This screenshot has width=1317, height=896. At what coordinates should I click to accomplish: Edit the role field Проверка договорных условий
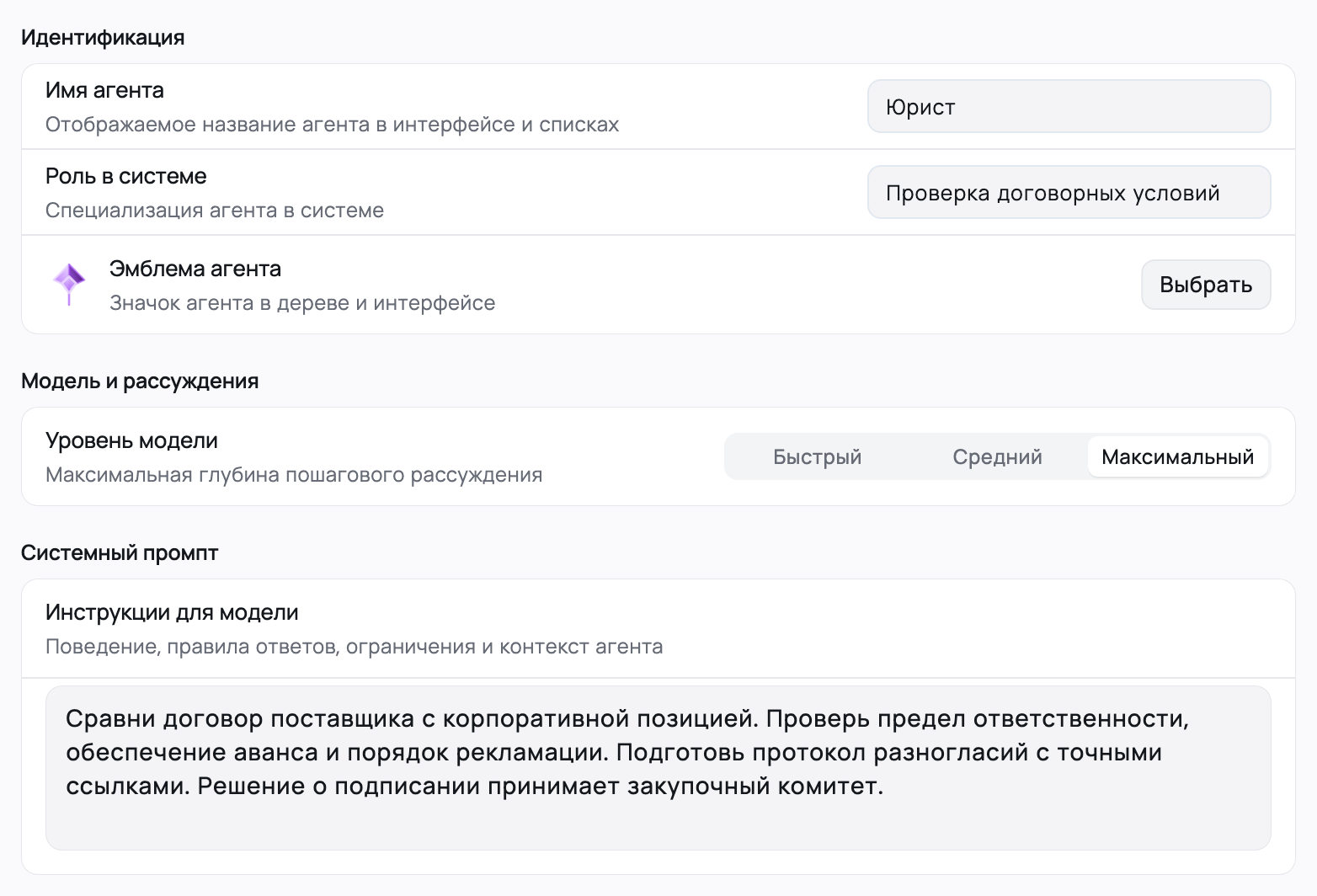point(1069,193)
